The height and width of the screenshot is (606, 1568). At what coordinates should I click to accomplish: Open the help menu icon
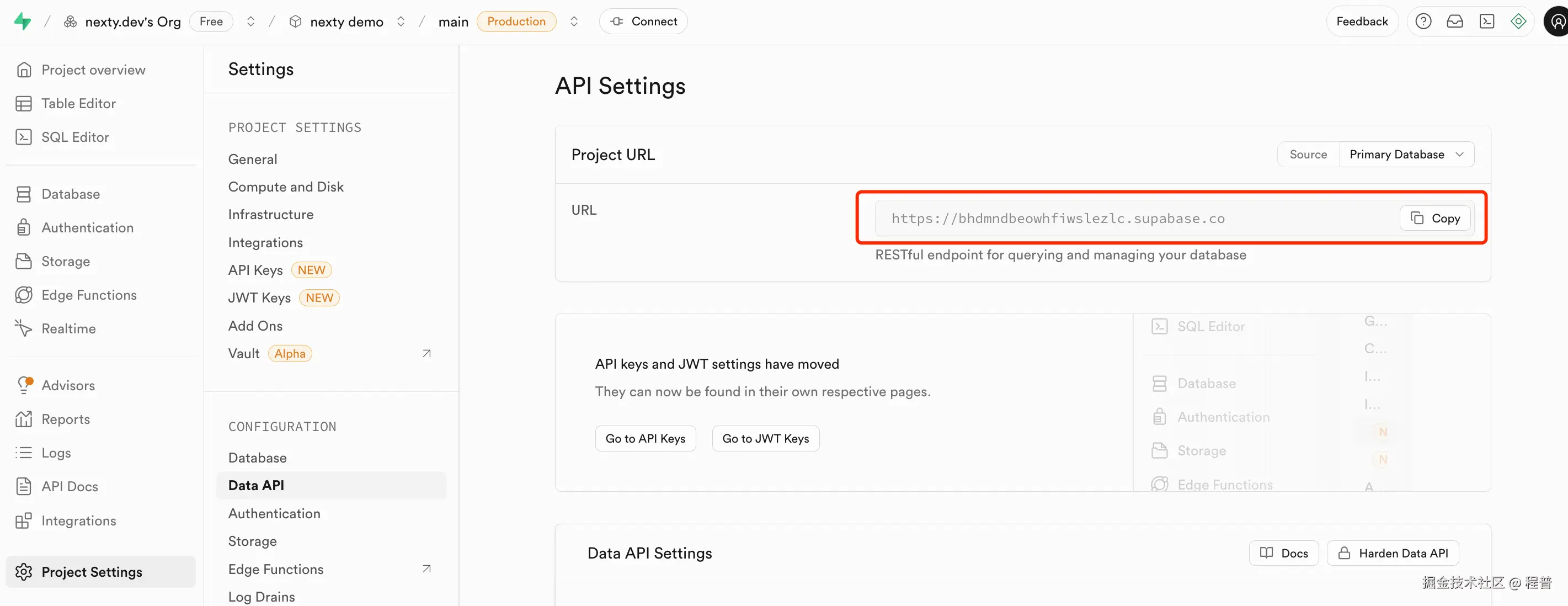(x=1423, y=21)
